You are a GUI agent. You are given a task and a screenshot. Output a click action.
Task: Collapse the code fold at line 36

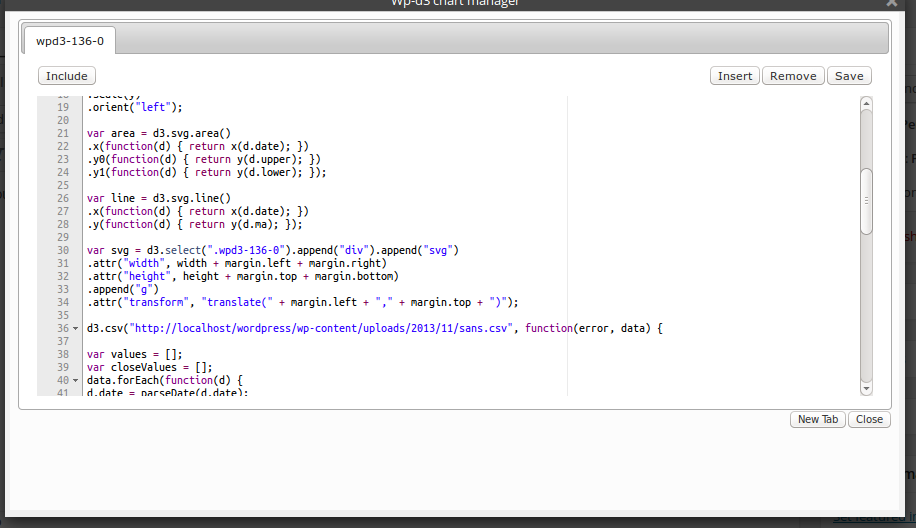tap(77, 329)
